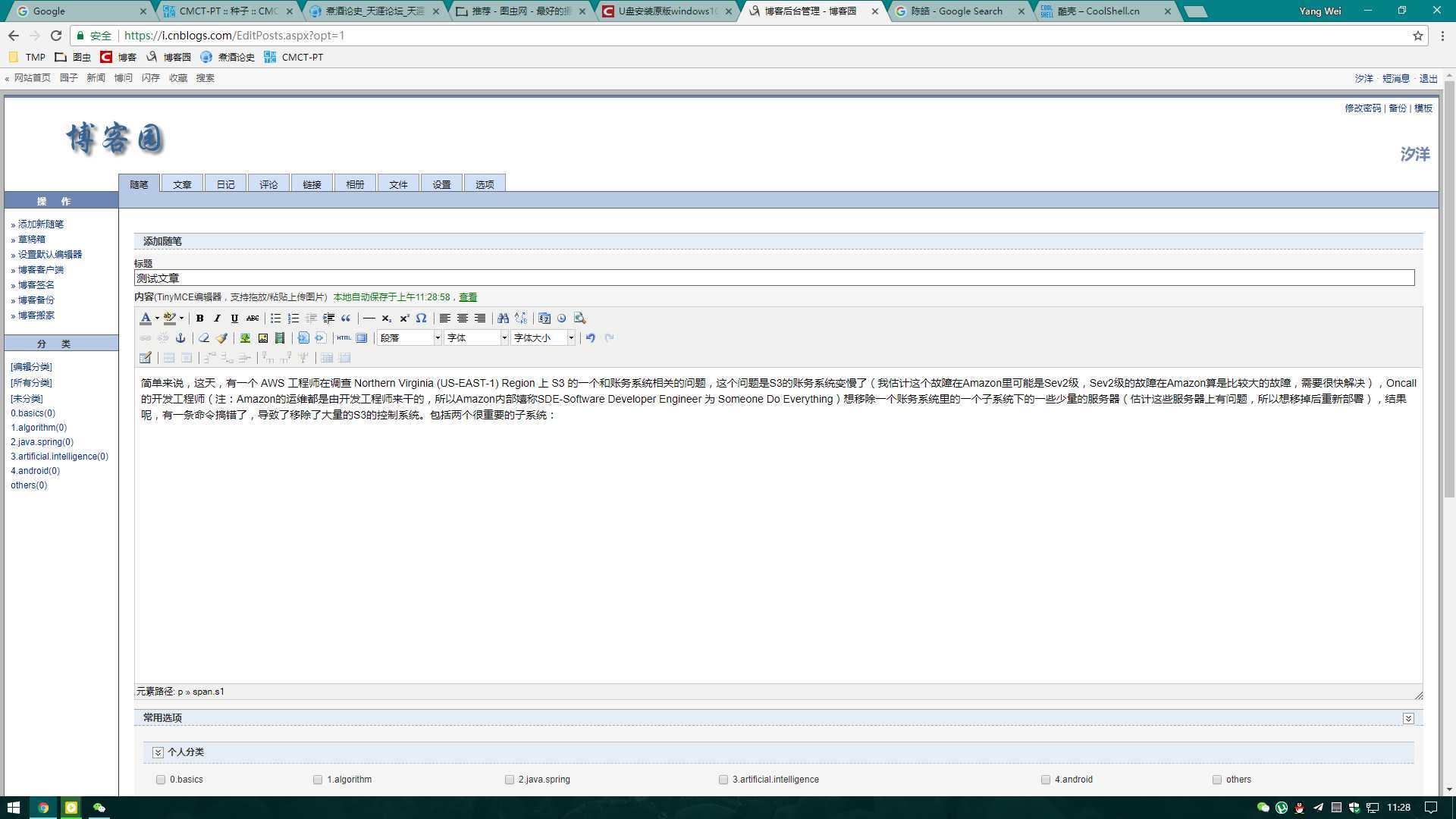
Task: Open the 字体 font family dropdown
Action: coord(476,338)
